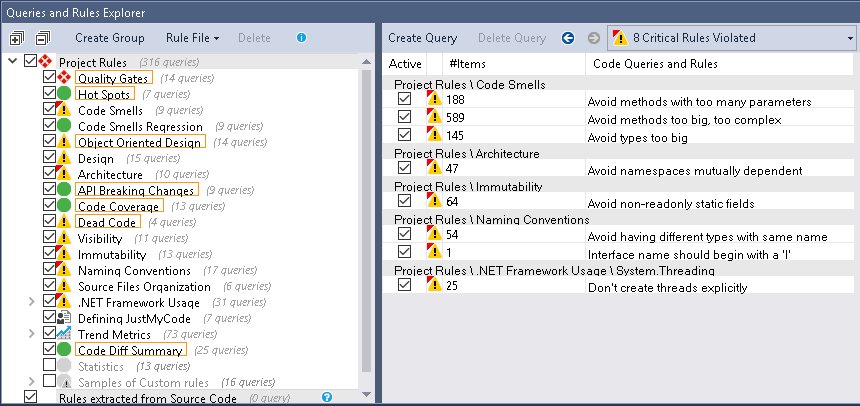Click the Defining JustMyCode group icon
This screenshot has height=406, width=860.
click(63, 318)
